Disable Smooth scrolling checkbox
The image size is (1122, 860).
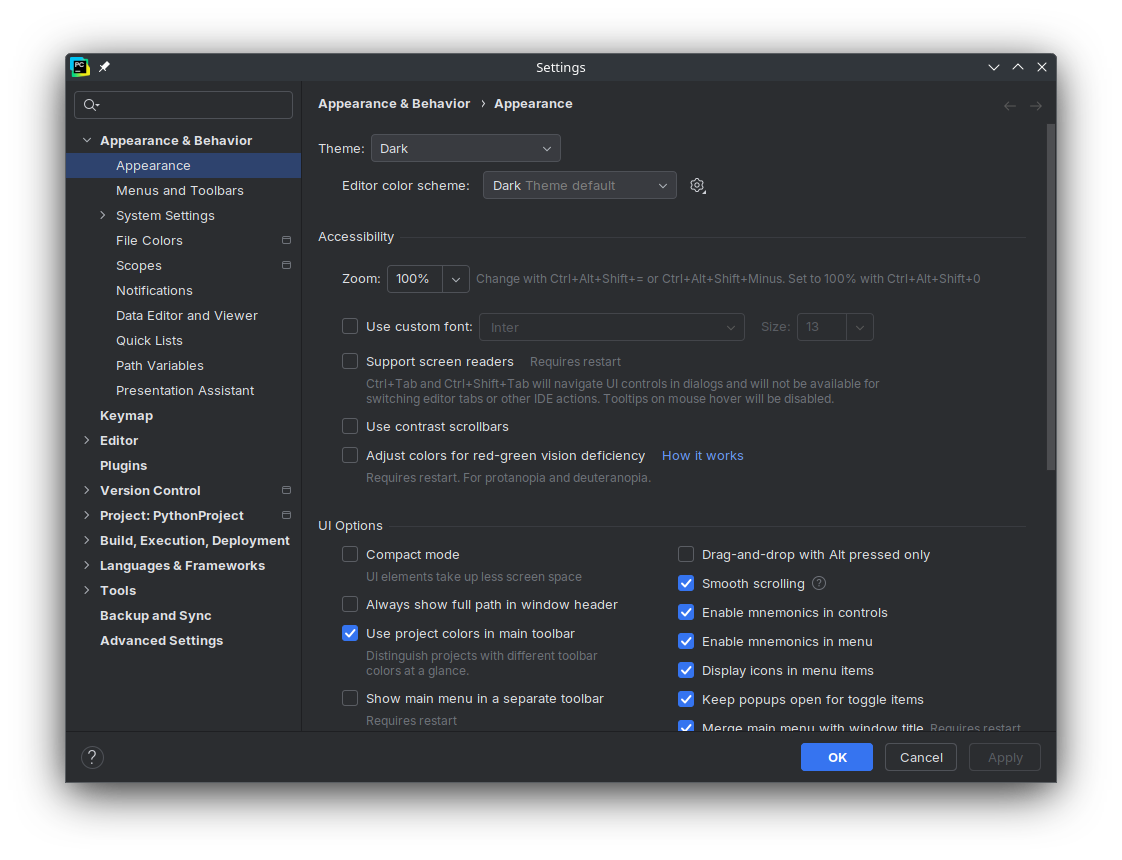[686, 583]
